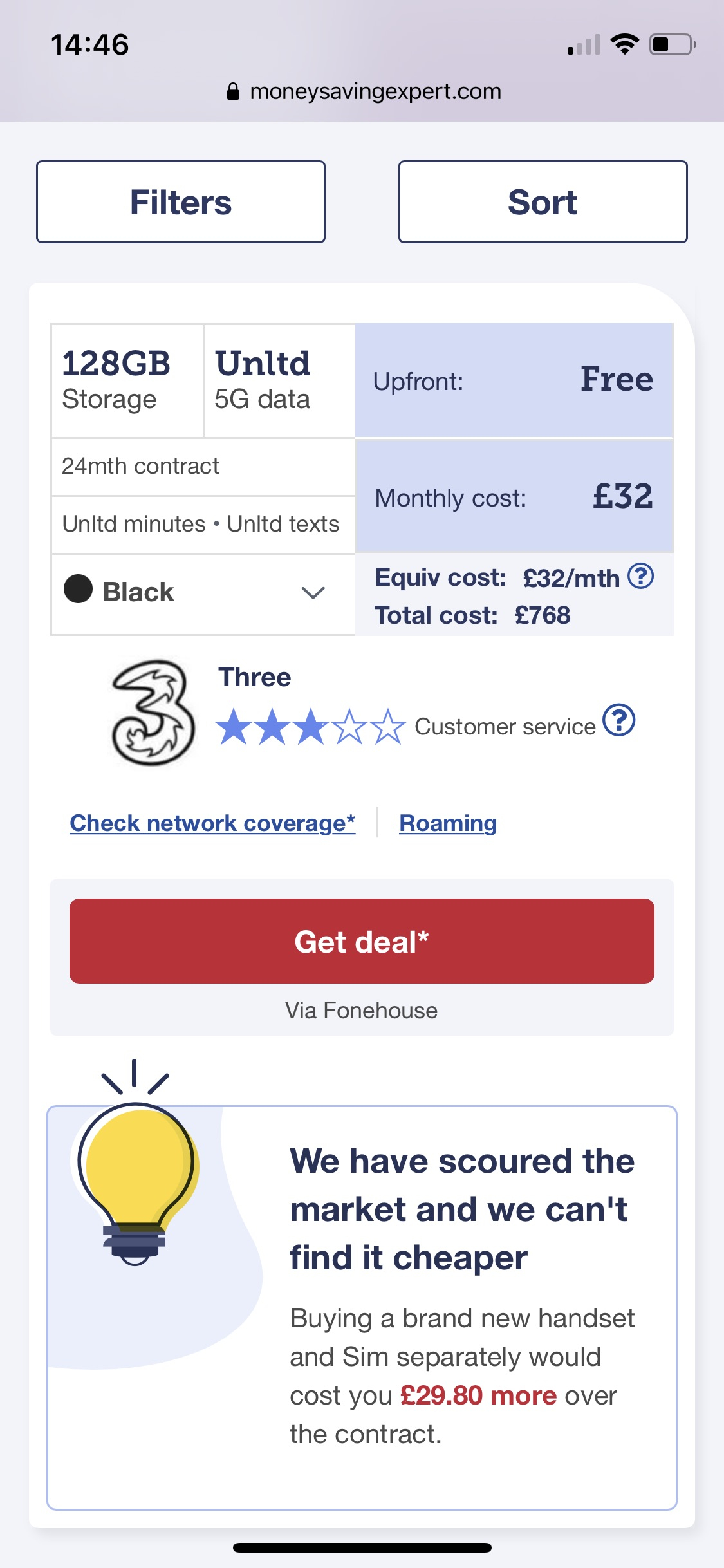Open the Sort options
Screen dimensions: 724x1568
pos(543,201)
